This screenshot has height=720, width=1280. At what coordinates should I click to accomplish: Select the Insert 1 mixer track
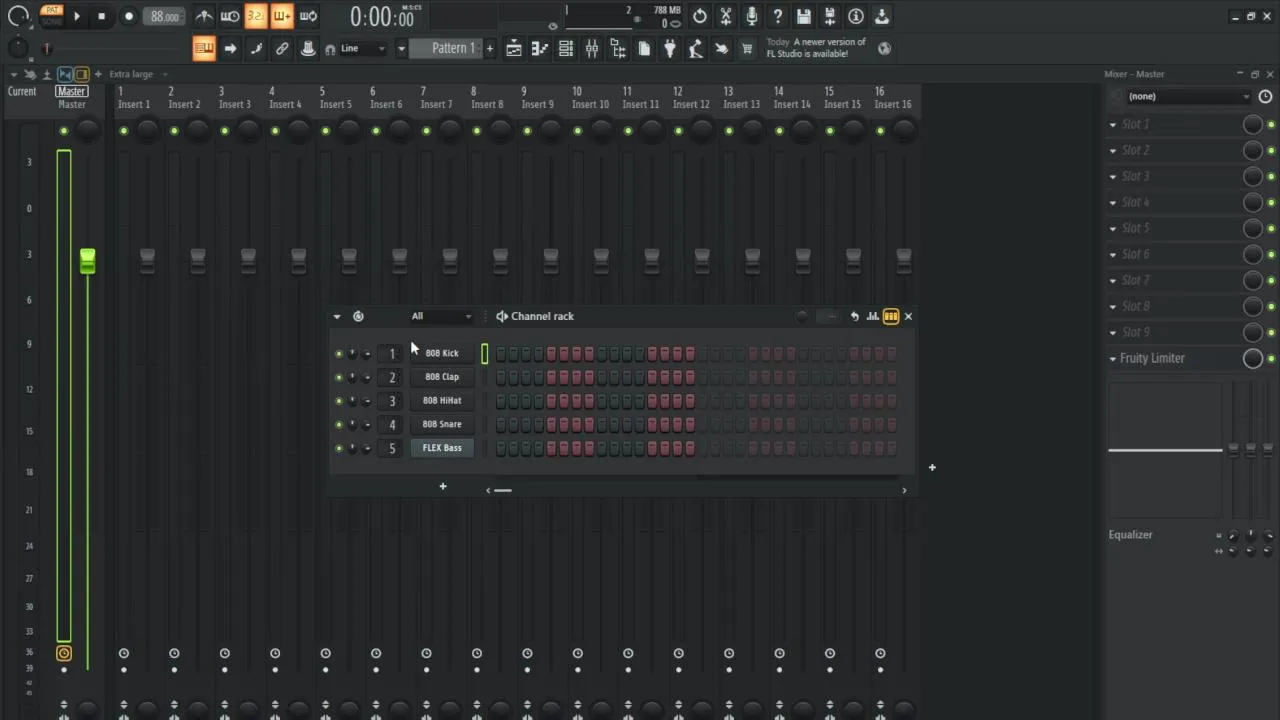pyautogui.click(x=134, y=97)
